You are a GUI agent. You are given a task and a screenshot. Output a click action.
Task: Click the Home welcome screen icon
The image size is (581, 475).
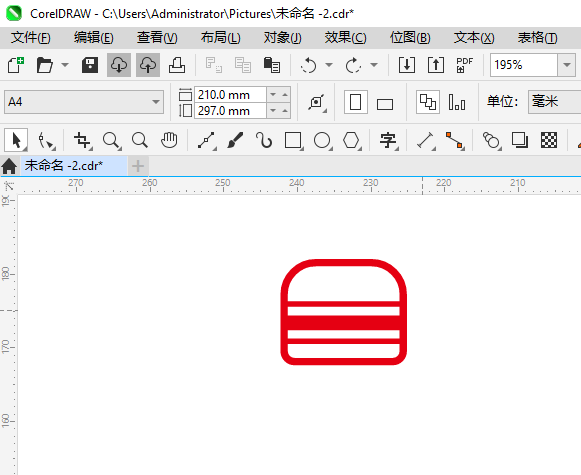9,166
